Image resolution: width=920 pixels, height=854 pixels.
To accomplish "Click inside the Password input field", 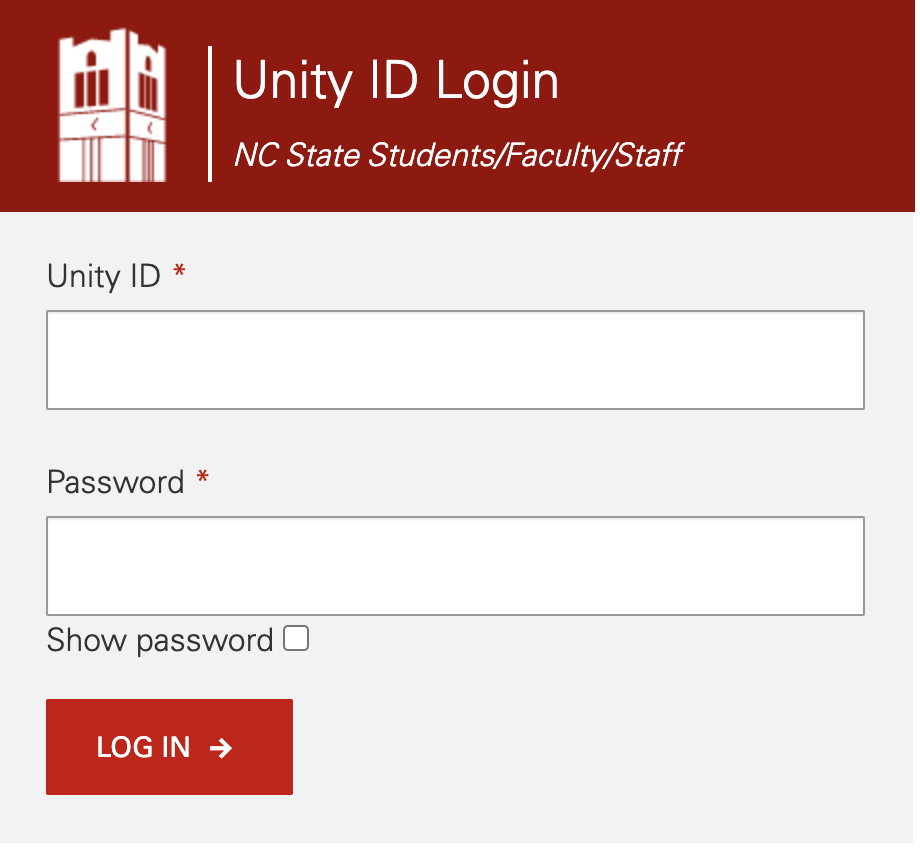I will [x=455, y=566].
